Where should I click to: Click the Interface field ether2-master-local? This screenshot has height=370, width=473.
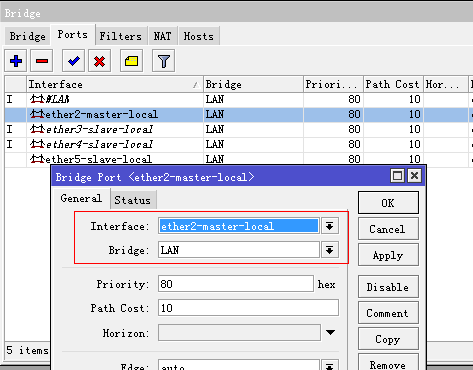[x=239, y=226]
